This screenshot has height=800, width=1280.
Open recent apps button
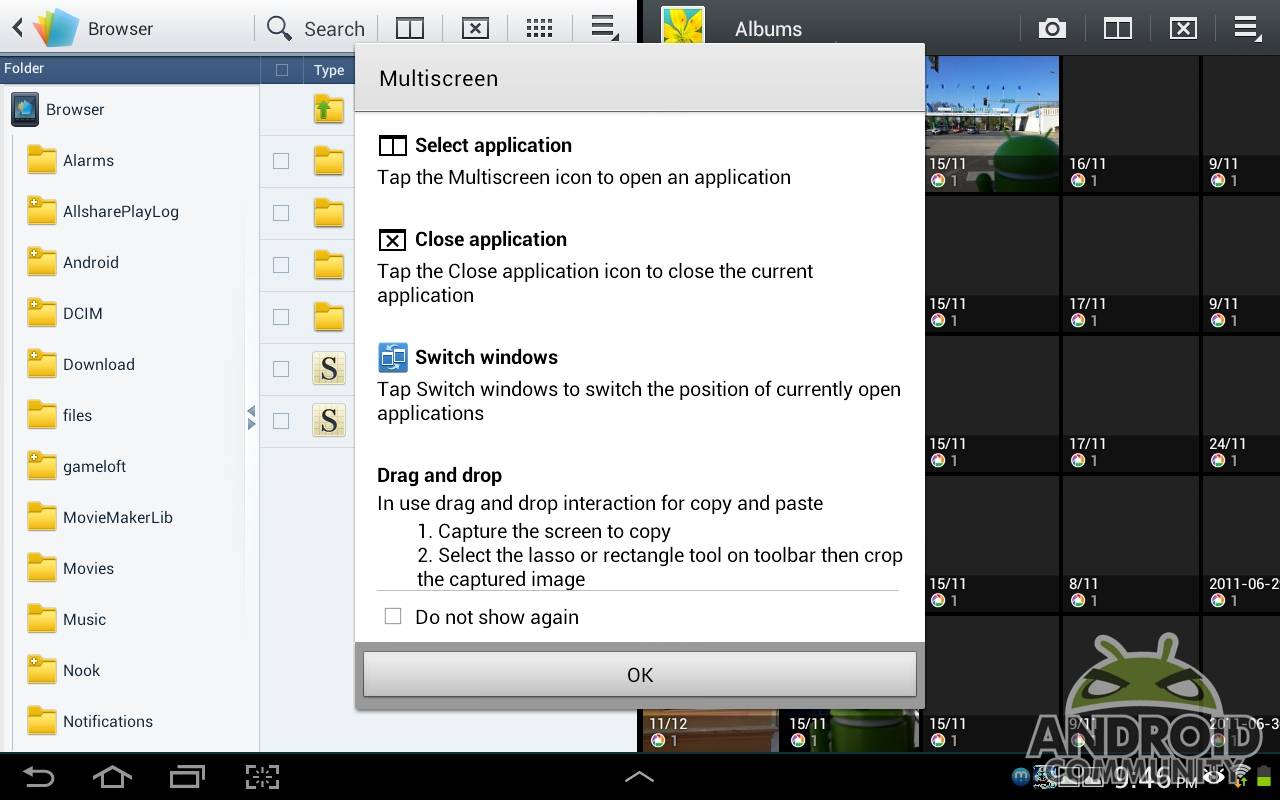[187, 777]
